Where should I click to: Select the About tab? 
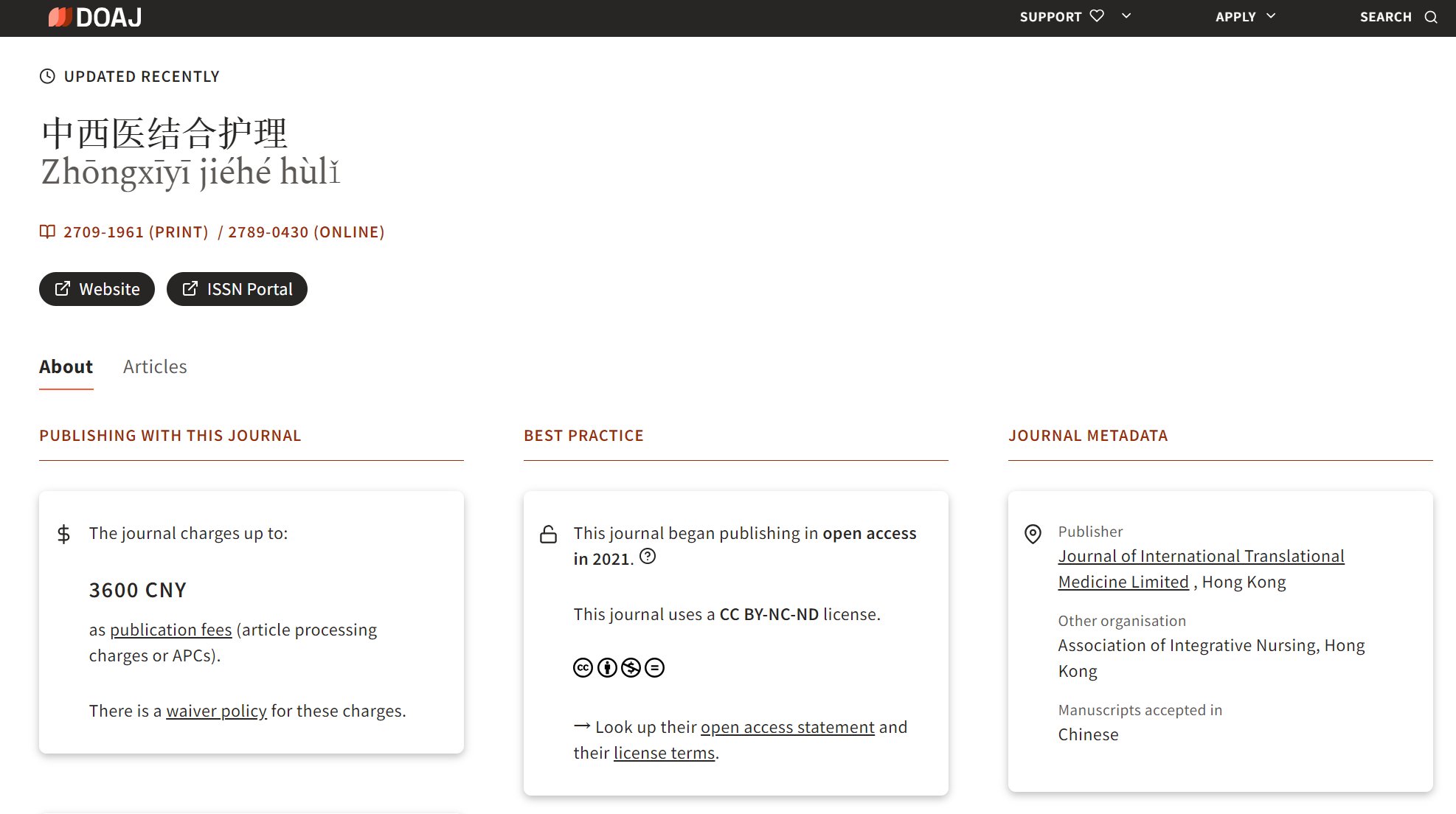tap(66, 366)
